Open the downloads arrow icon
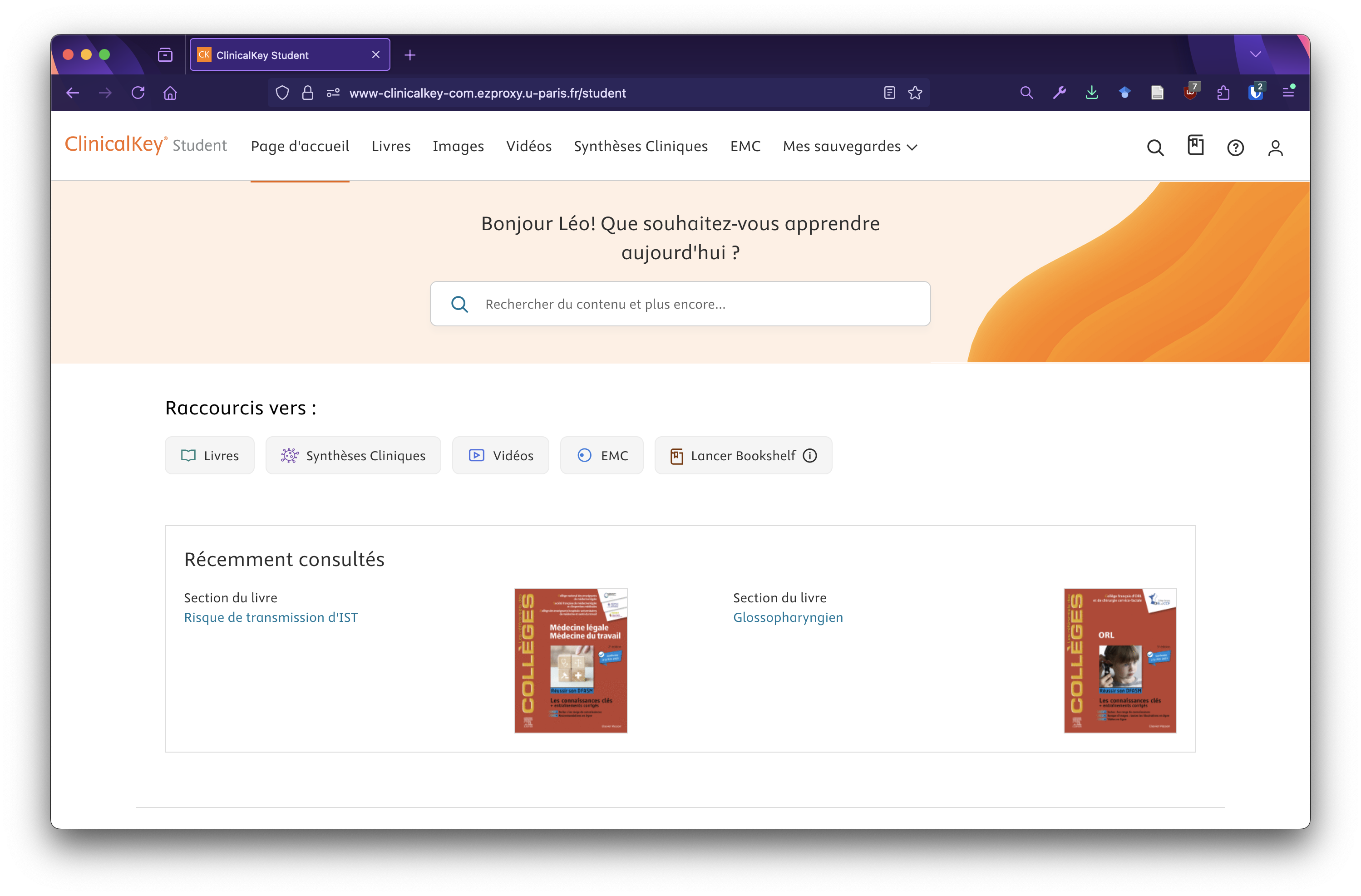 pyautogui.click(x=1092, y=93)
